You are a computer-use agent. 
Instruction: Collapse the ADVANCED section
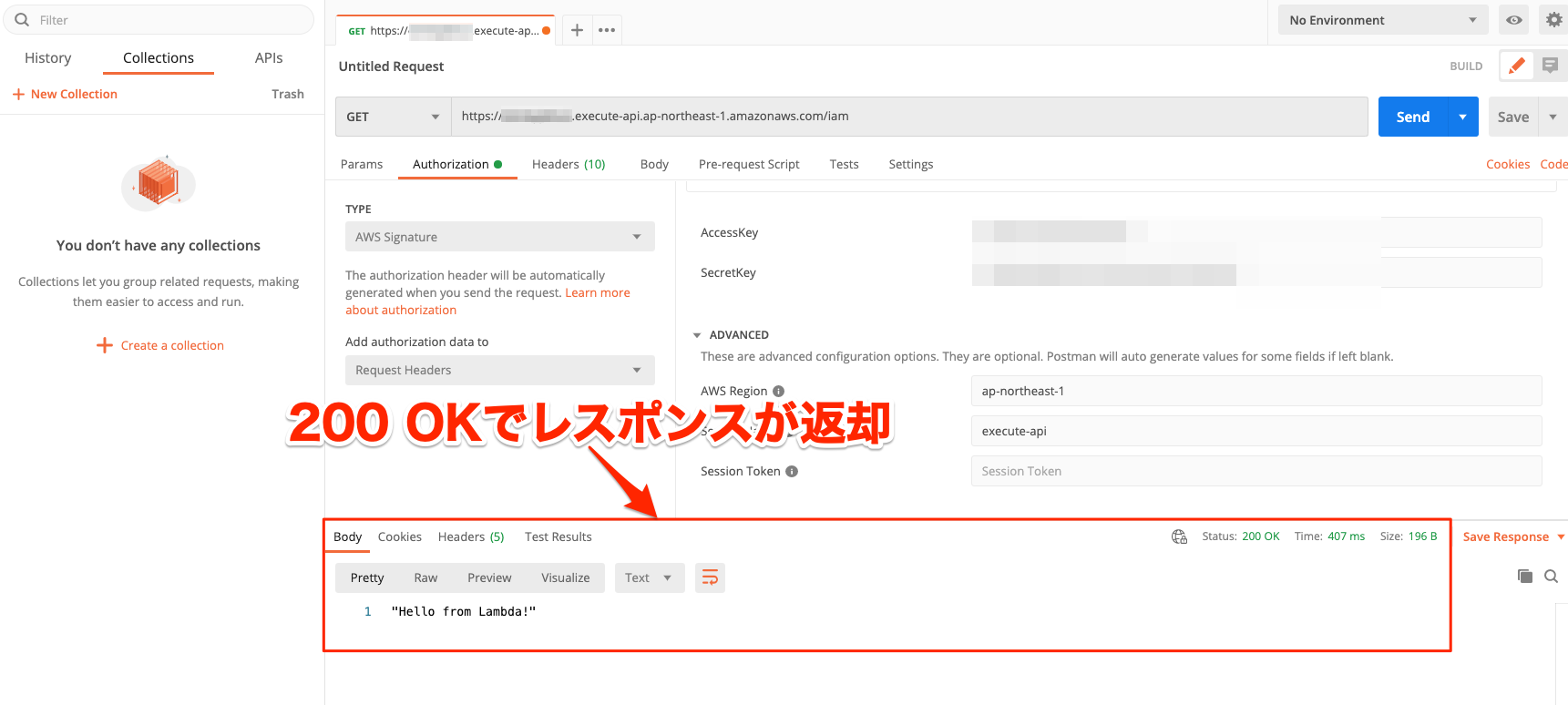point(697,335)
